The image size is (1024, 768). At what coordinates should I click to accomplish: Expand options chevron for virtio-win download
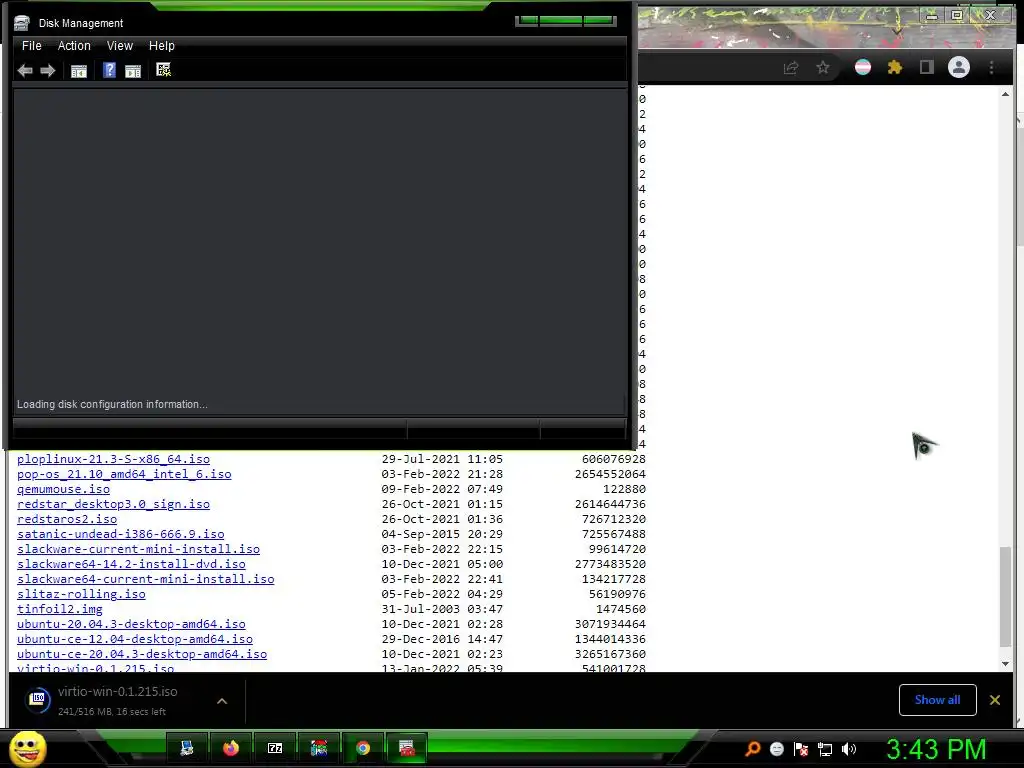pos(222,701)
